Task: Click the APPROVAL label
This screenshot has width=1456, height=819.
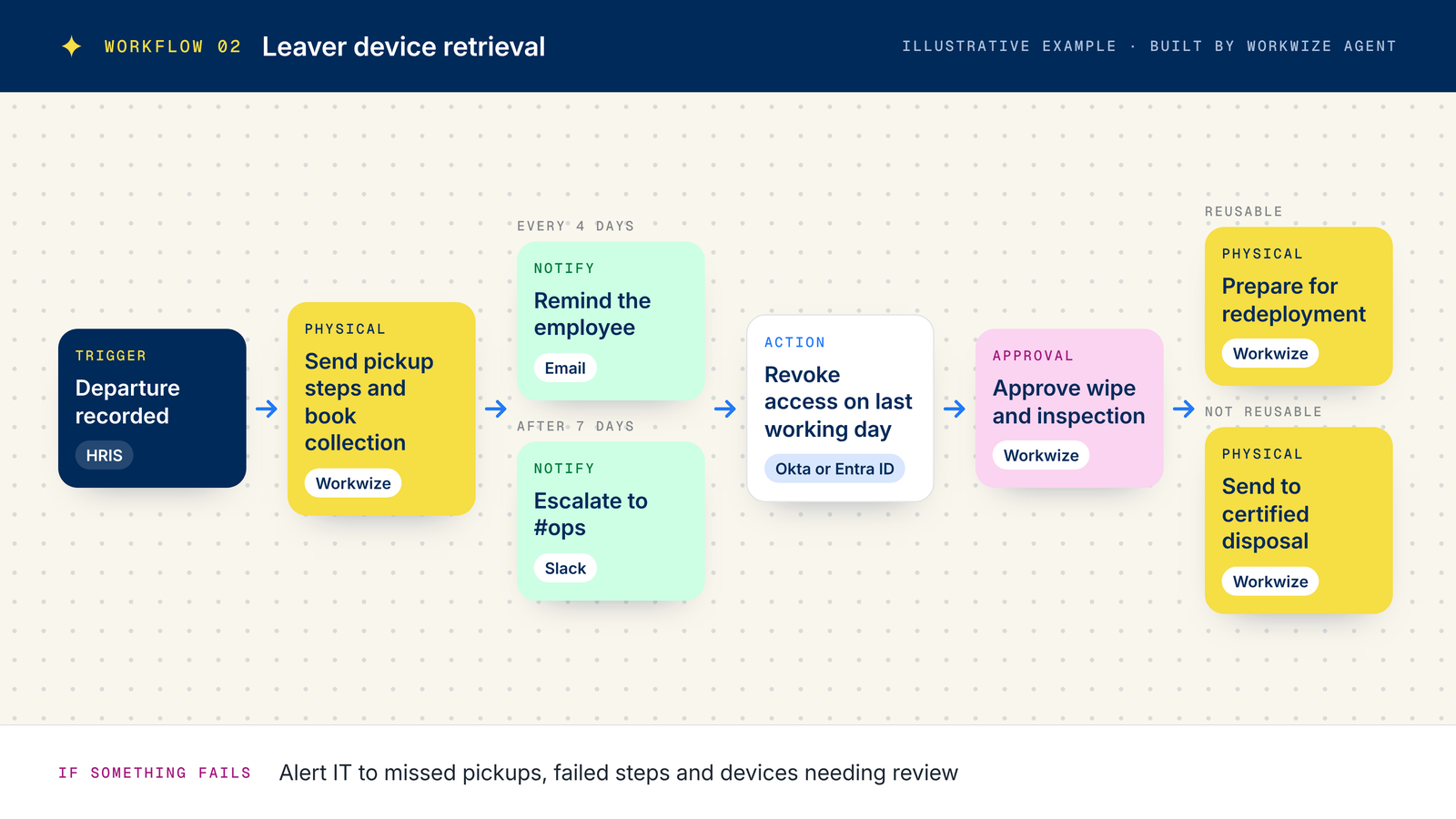Action: [x=1033, y=356]
